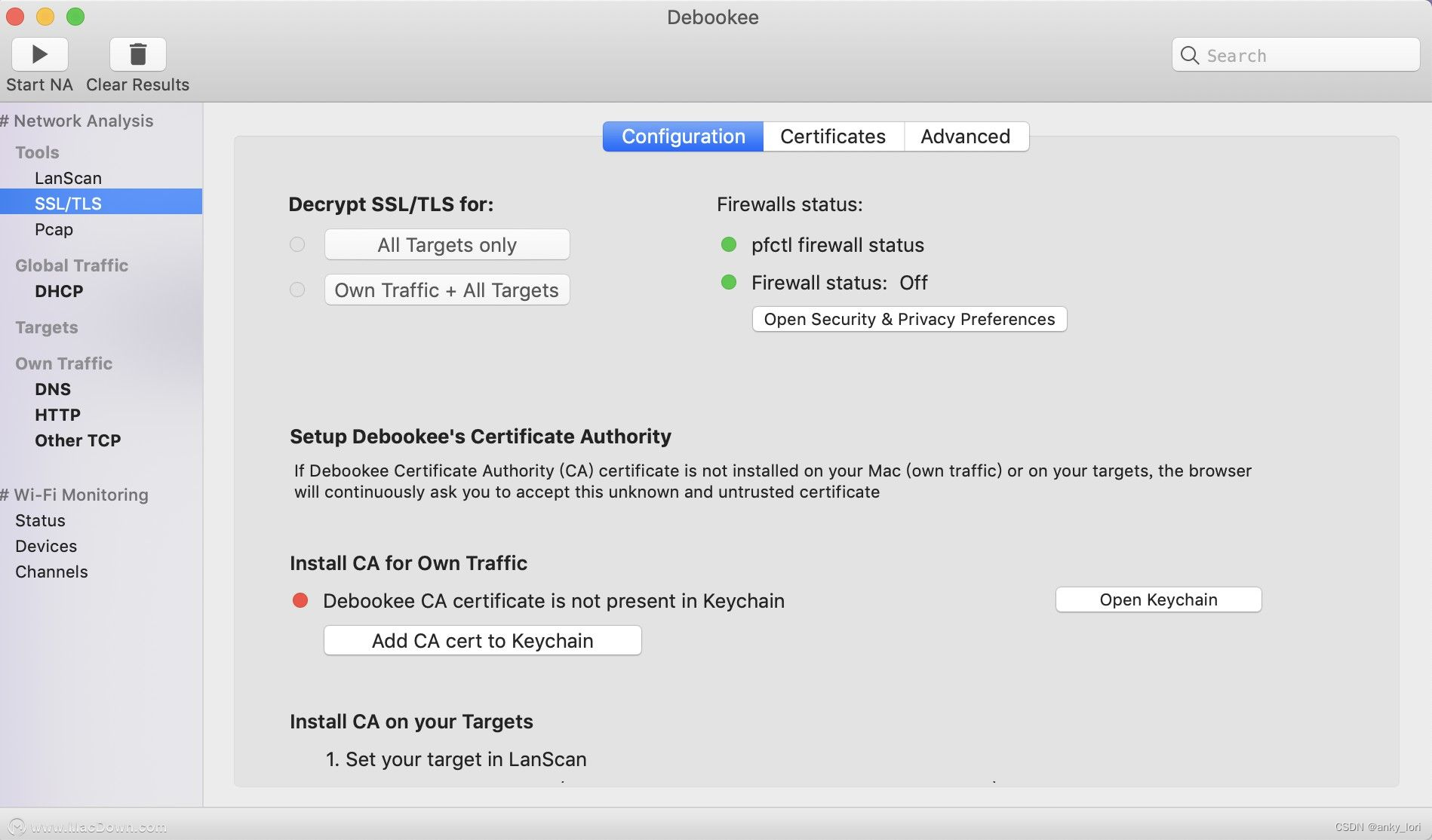Screen dimensions: 1432x840
Task: Focus the Search input field
Action: (1295, 55)
